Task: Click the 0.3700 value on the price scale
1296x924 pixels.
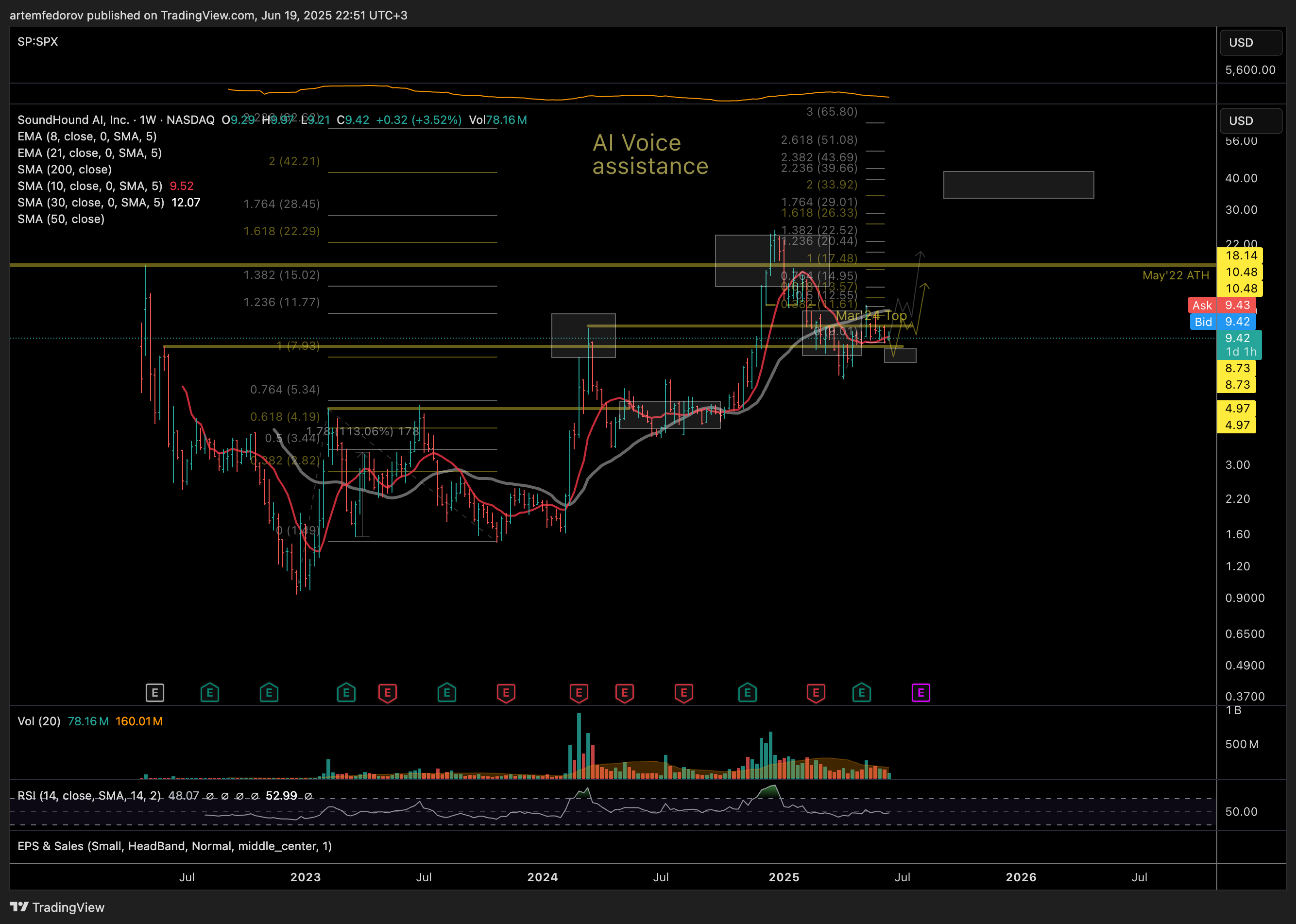Action: tap(1245, 697)
